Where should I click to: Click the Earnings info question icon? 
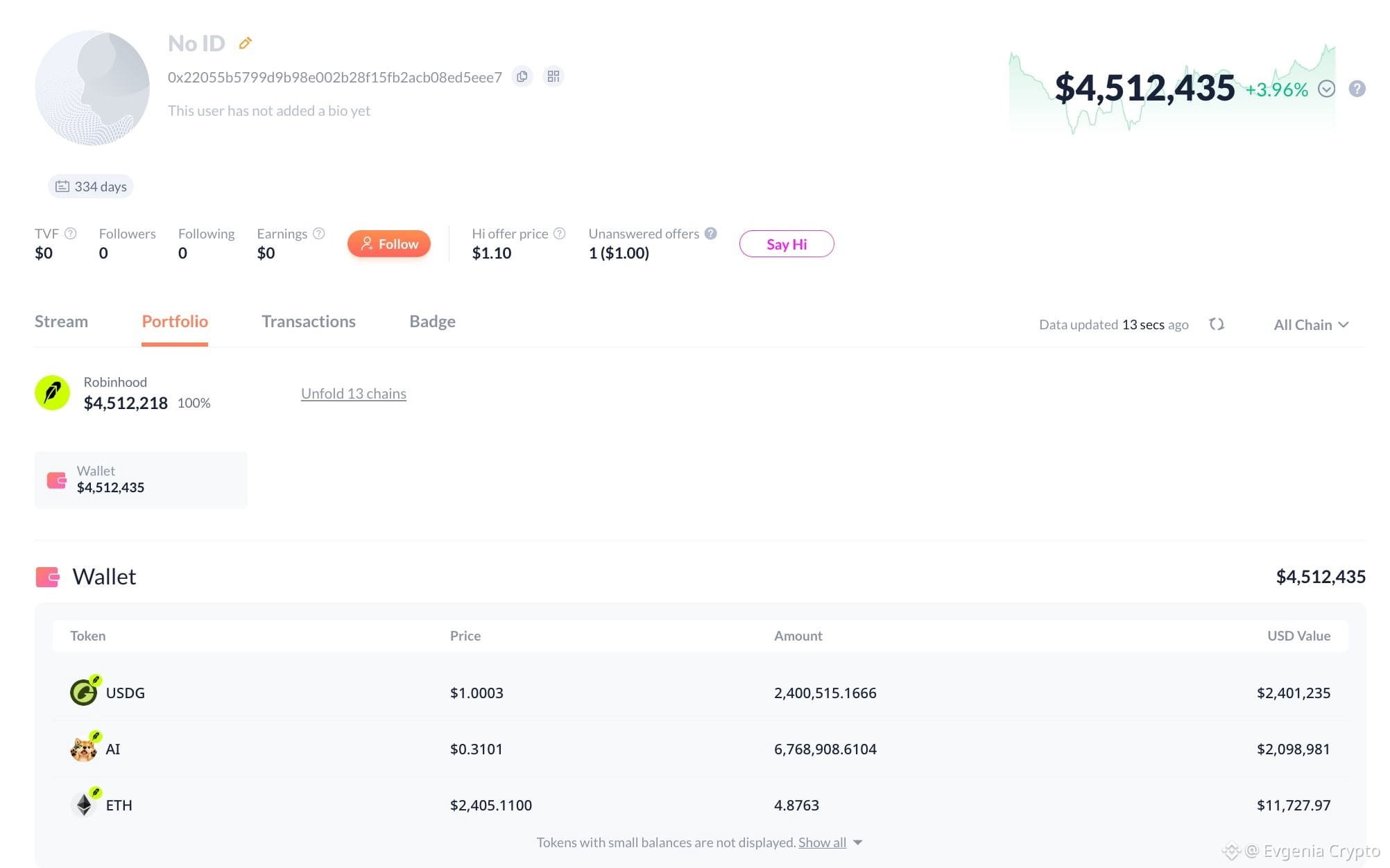(319, 234)
